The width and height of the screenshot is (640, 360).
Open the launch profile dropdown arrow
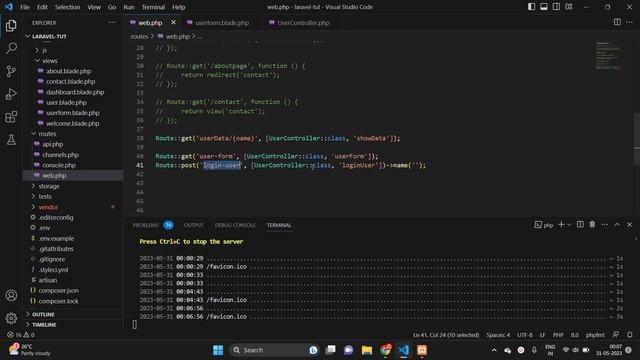[x=569, y=225]
